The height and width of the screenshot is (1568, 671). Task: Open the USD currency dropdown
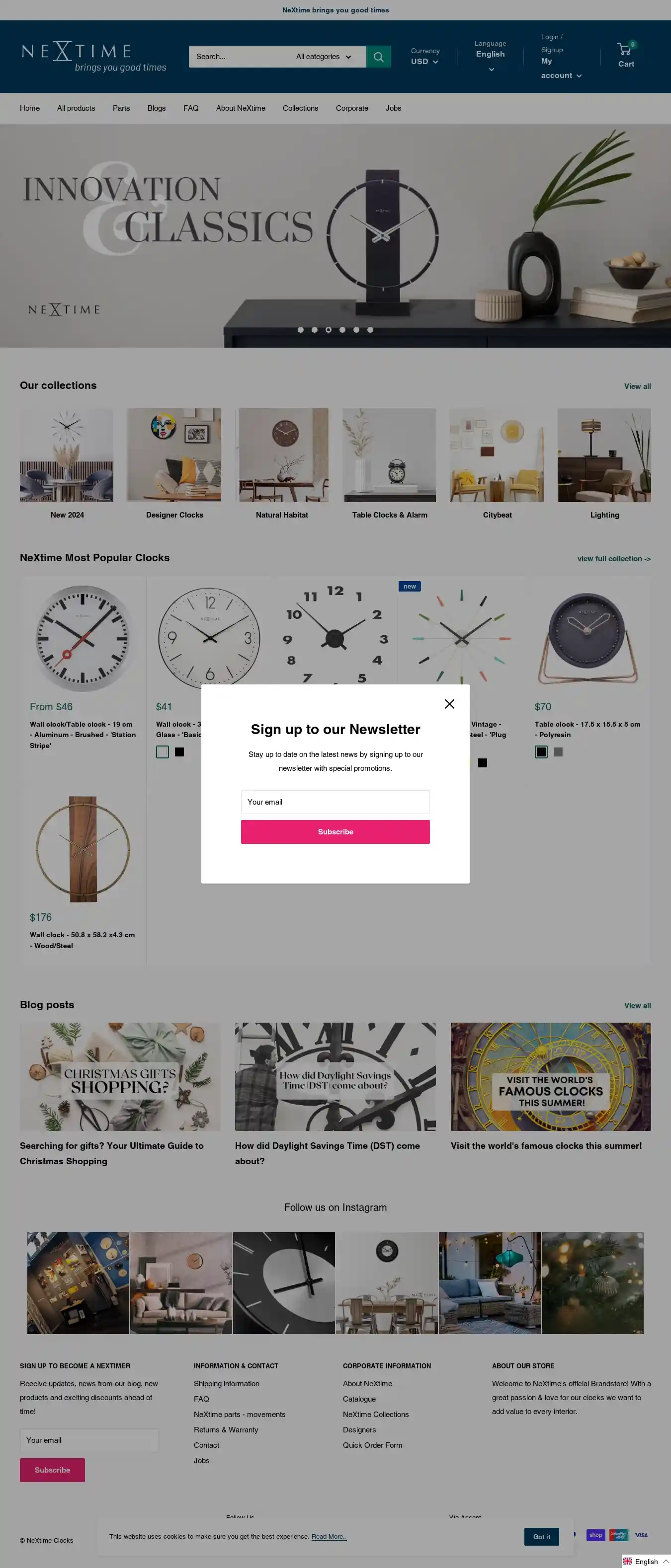coord(424,62)
